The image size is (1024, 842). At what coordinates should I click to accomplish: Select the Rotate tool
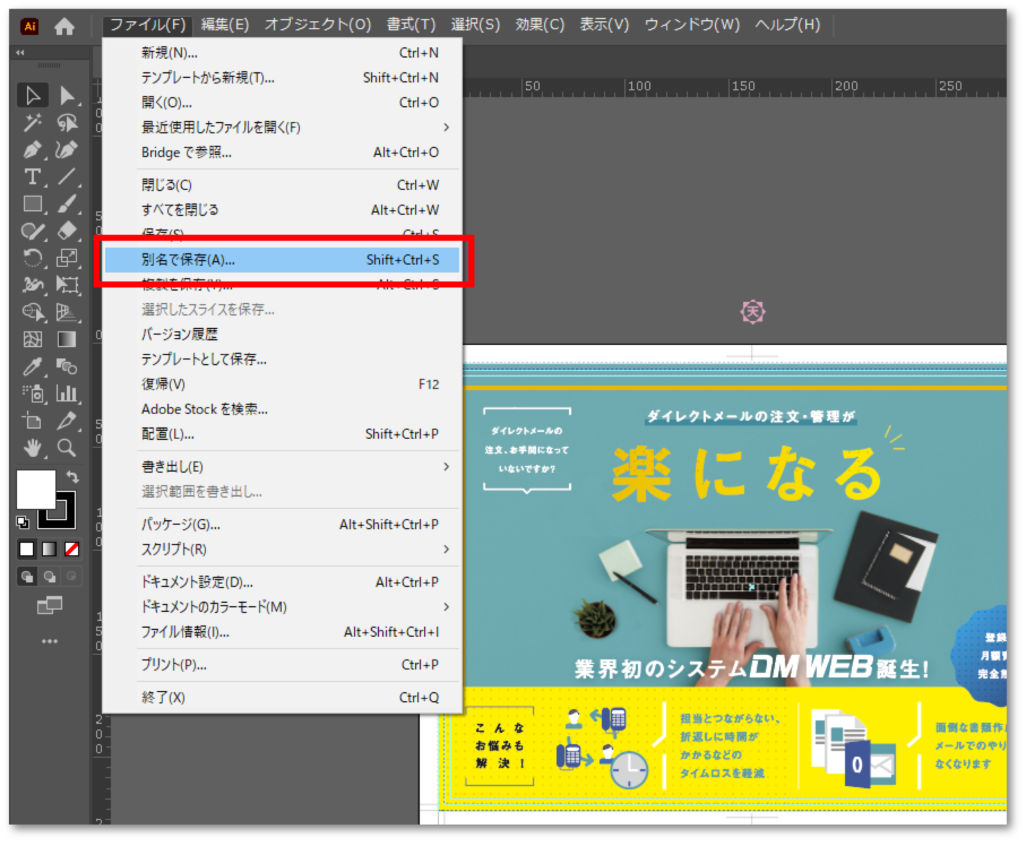[32, 258]
